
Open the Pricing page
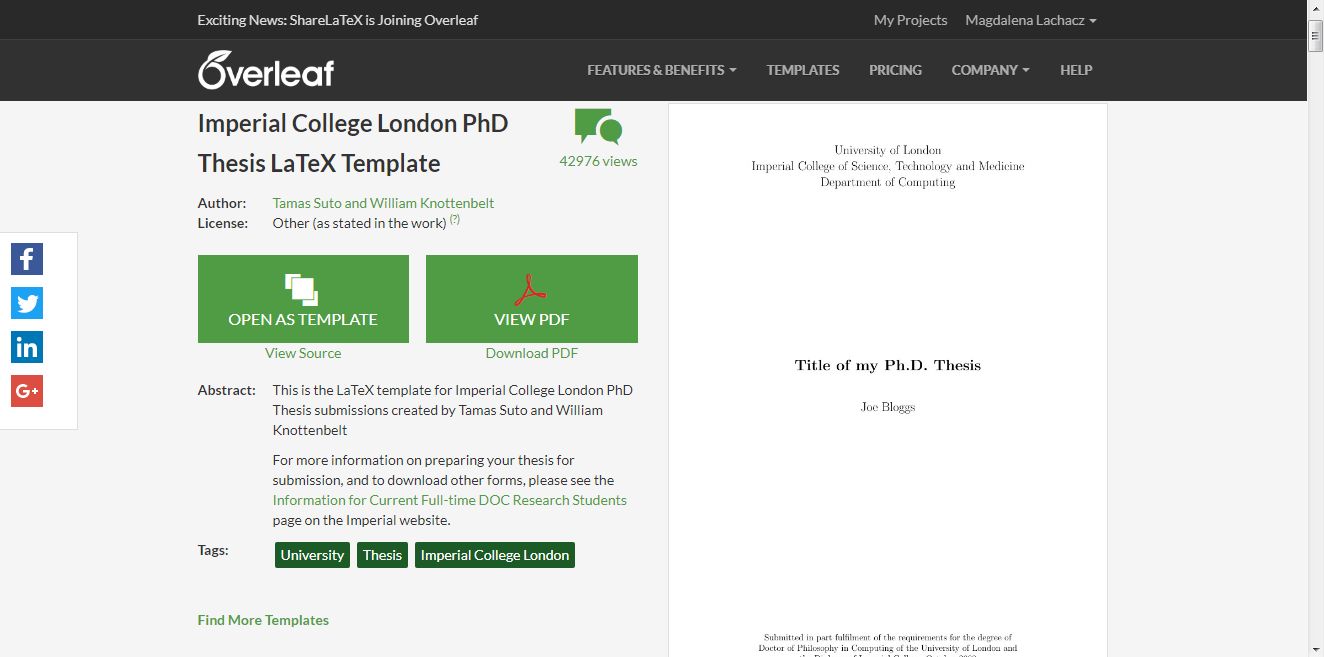pos(895,70)
